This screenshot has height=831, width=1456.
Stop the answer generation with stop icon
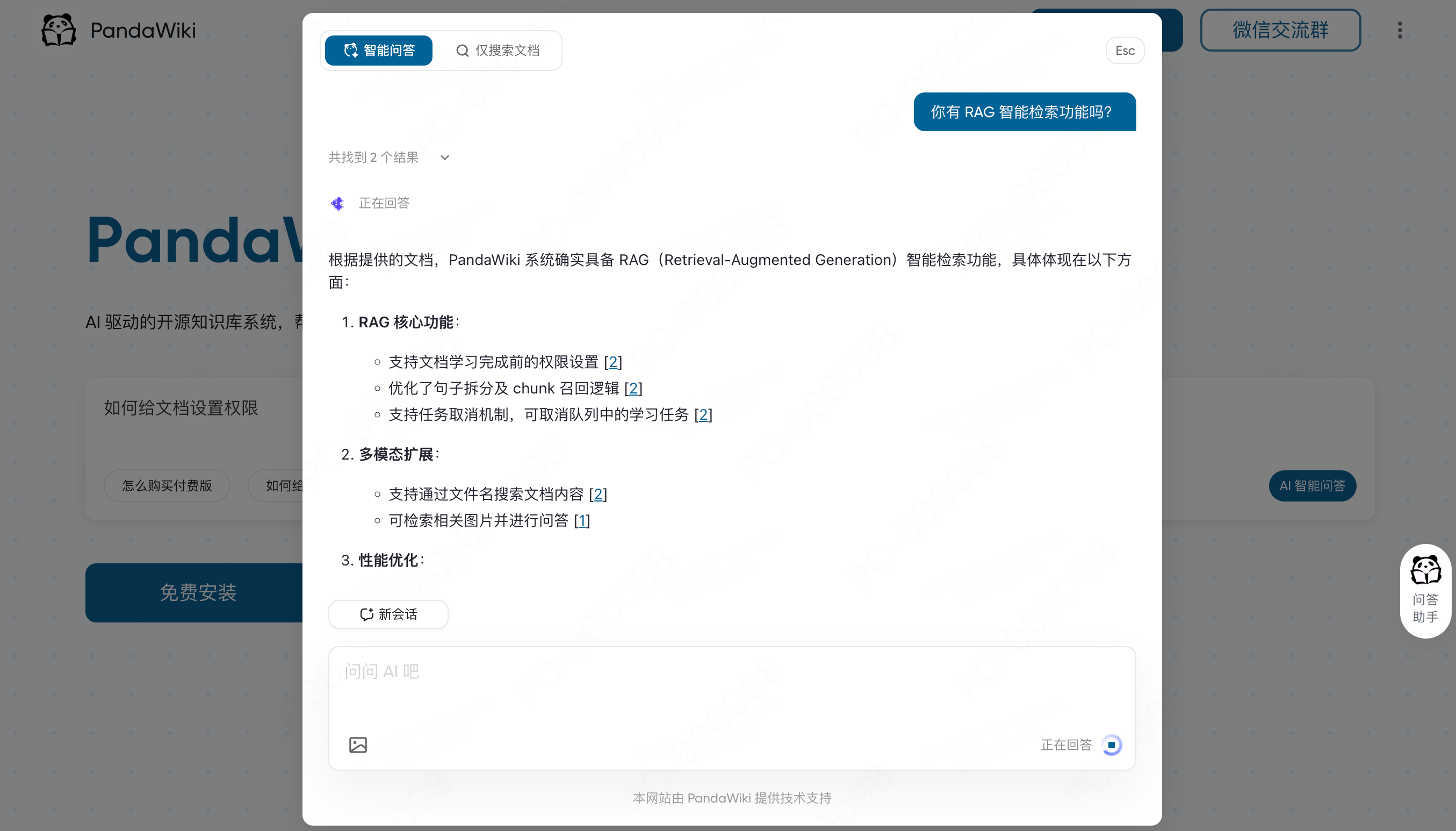[x=1111, y=744]
